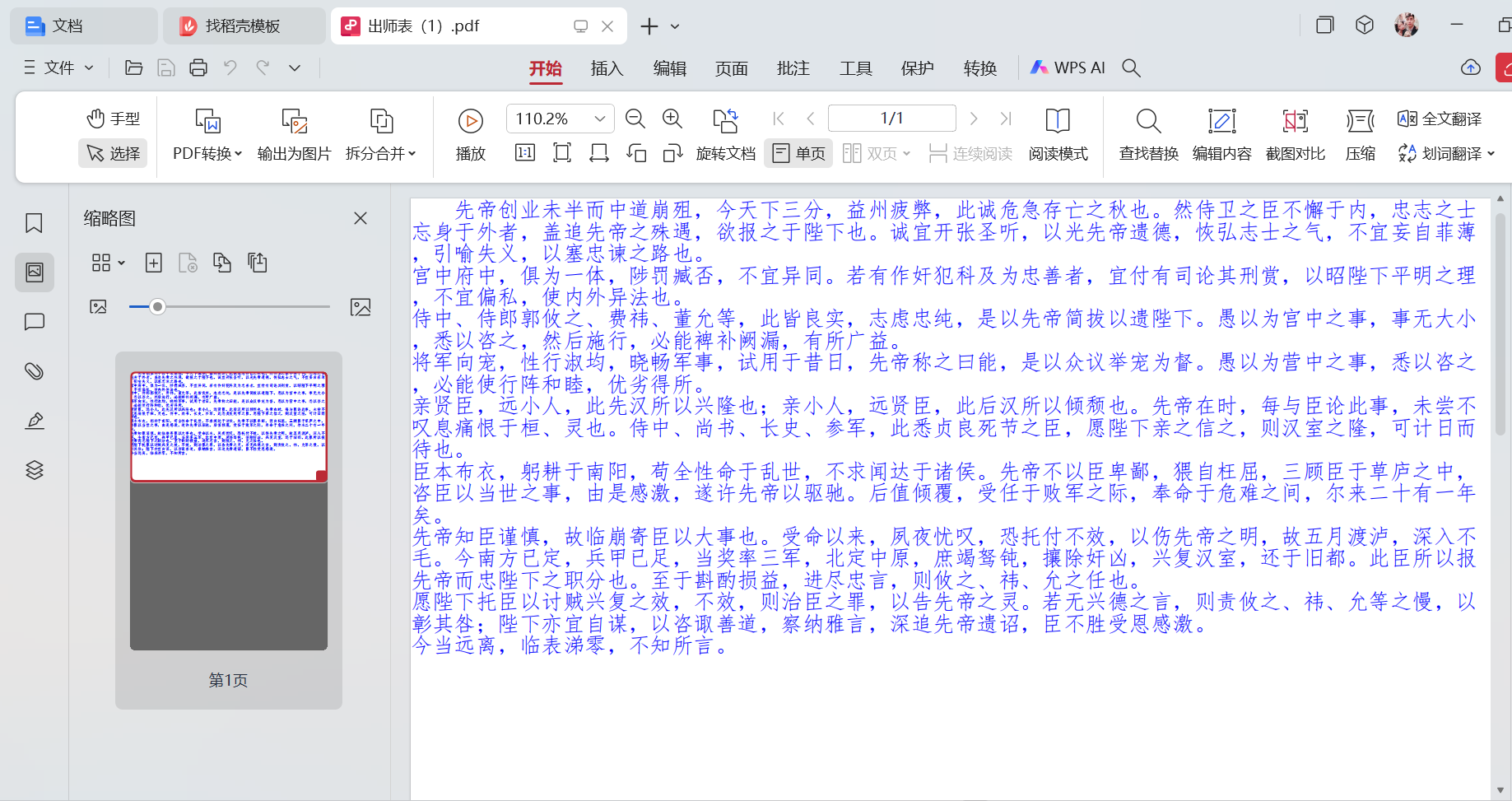Click 全文翻译 full translation

pyautogui.click(x=1440, y=119)
